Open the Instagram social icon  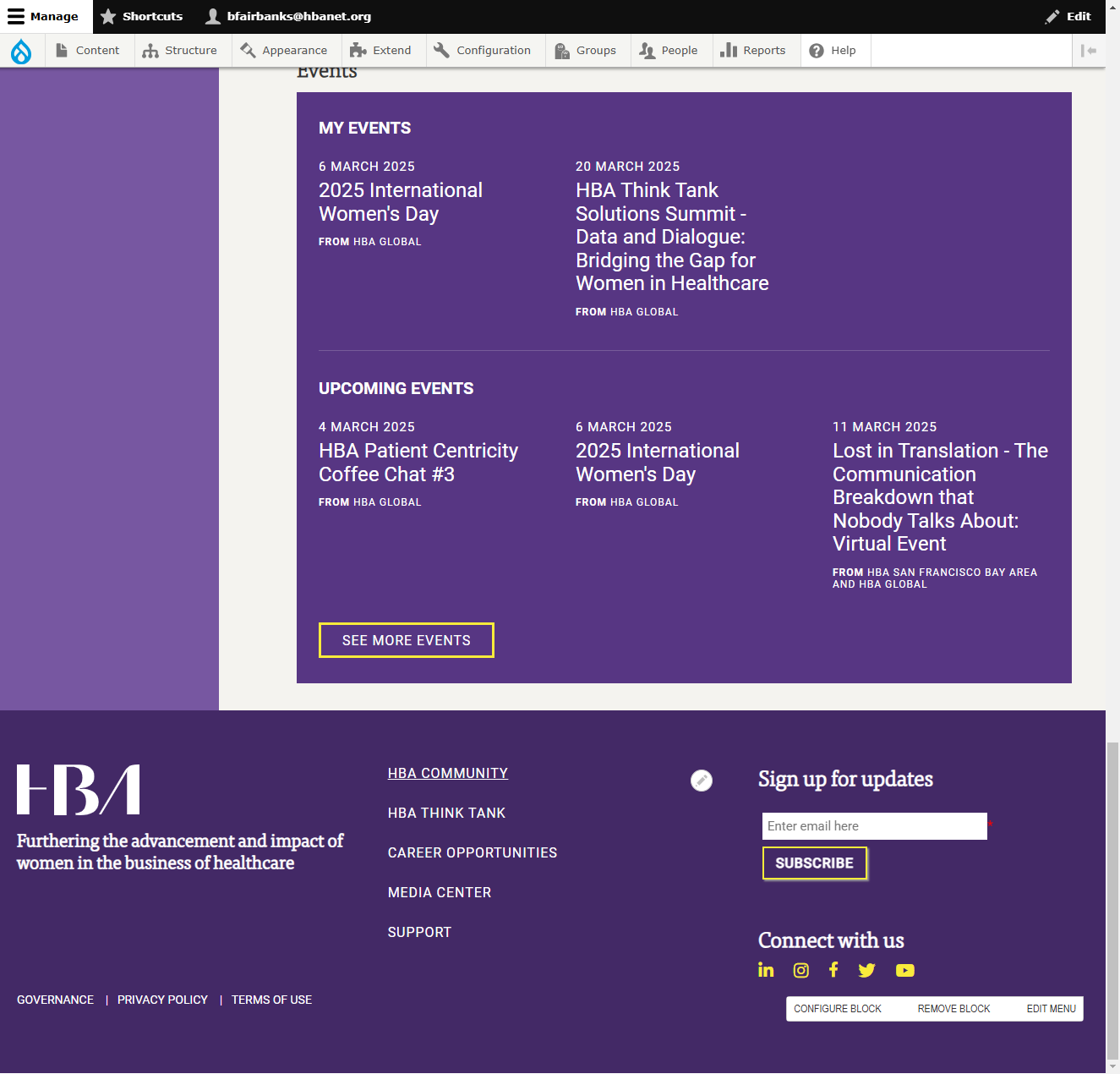[x=801, y=970]
